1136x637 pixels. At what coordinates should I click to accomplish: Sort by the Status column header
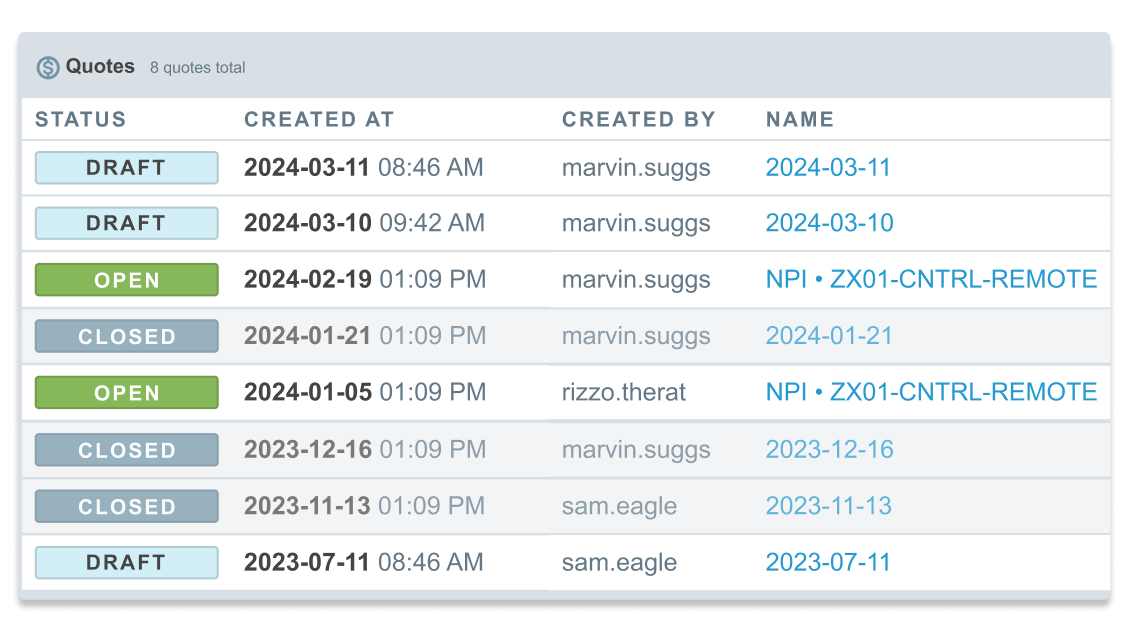pyautogui.click(x=80, y=120)
